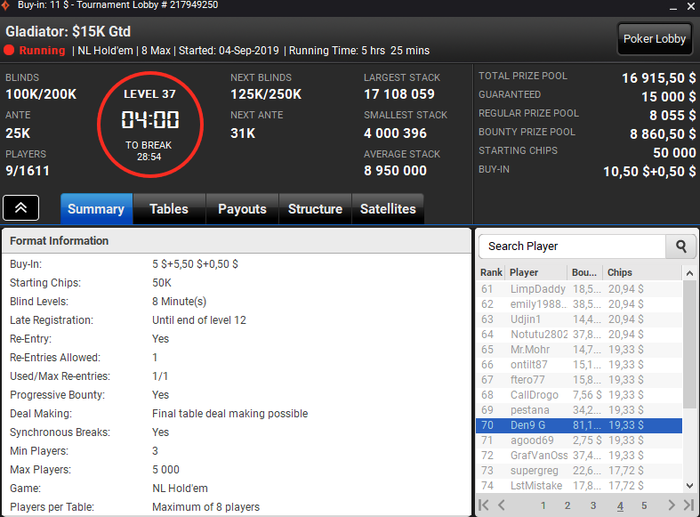This screenshot has width=700, height=517.
Task: Click the partypoker logo in title bar
Action: [x=5, y=5]
